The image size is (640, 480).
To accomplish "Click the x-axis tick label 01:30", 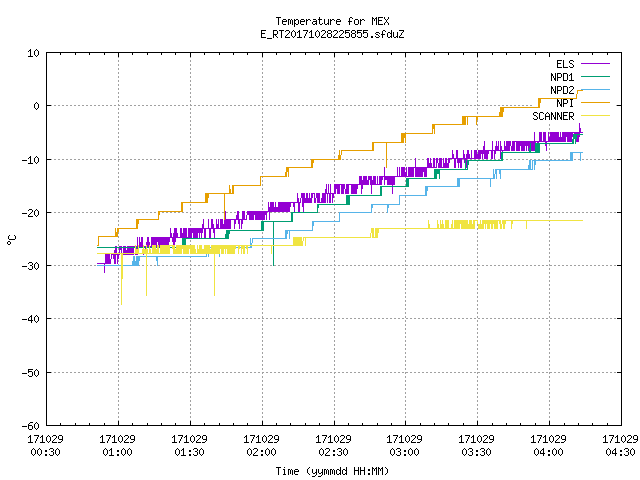I will pyautogui.click(x=189, y=452).
